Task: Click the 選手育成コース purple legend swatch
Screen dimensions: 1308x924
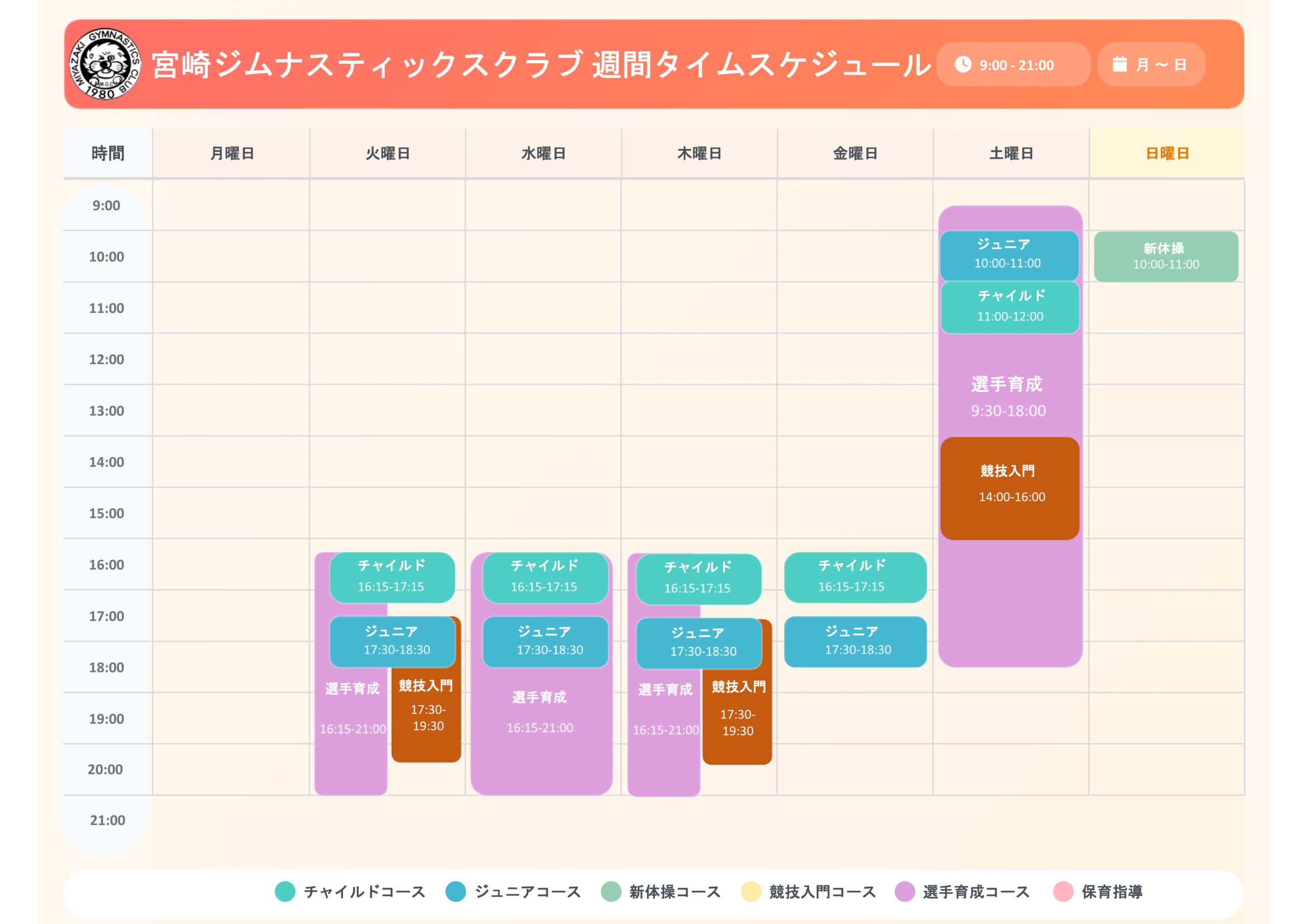Action: tap(905, 891)
